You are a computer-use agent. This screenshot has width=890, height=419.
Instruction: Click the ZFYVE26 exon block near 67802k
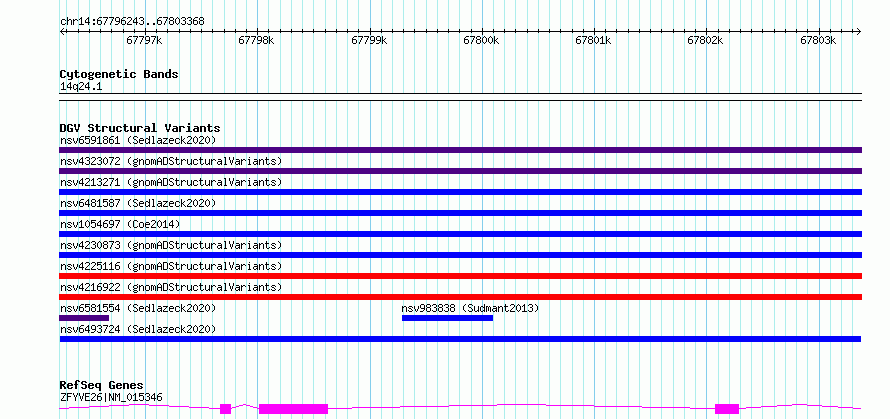[727, 408]
